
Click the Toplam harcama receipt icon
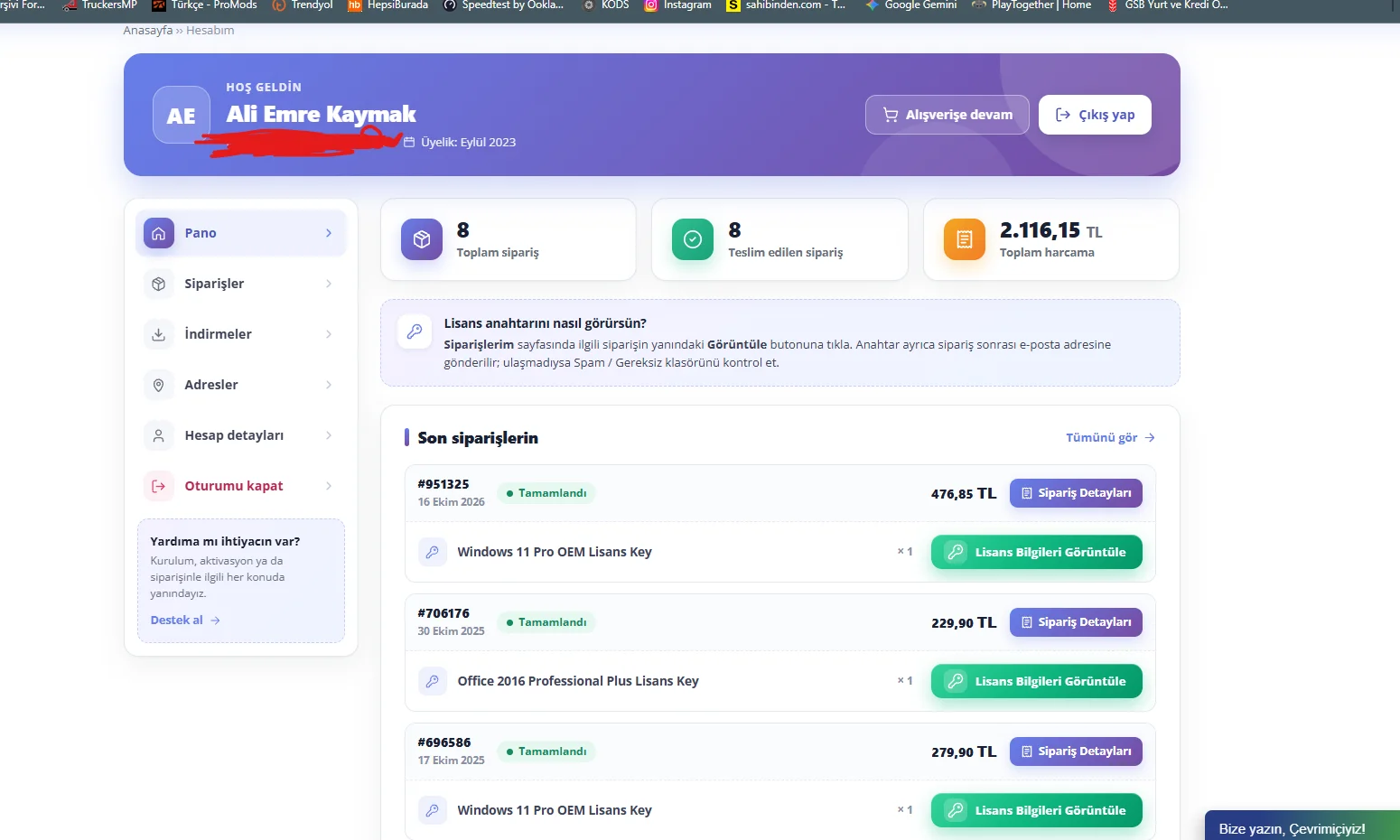tap(965, 239)
